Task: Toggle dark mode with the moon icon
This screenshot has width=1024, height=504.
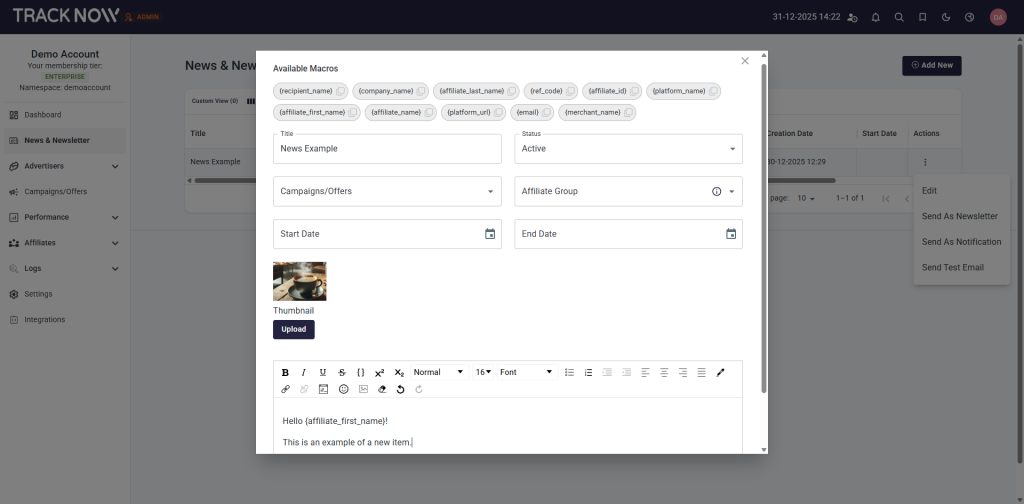Action: tap(946, 17)
